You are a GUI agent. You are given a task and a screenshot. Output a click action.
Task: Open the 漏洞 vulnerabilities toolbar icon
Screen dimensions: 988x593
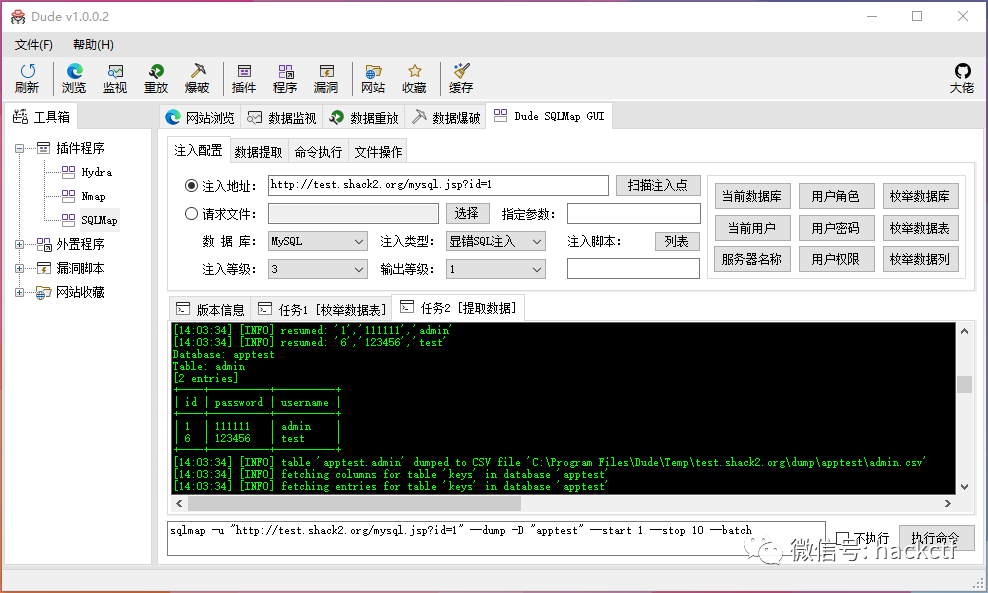pos(326,71)
